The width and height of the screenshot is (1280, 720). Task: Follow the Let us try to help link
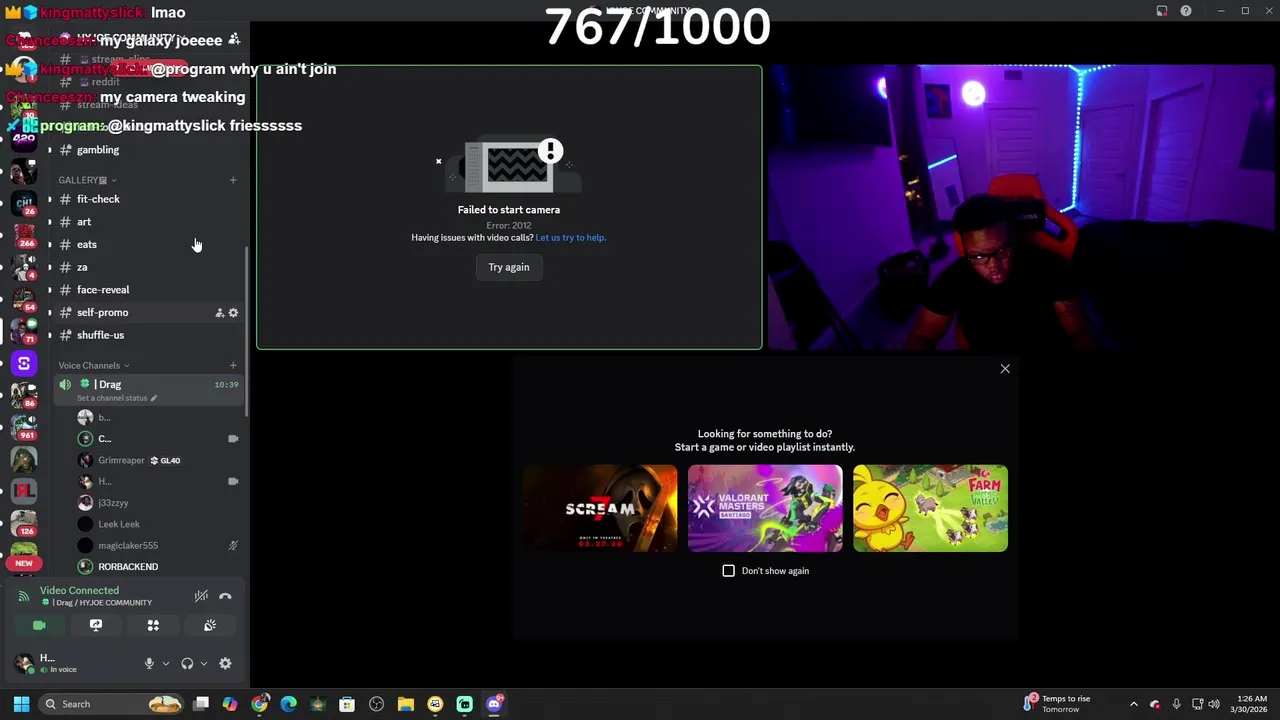pos(570,238)
